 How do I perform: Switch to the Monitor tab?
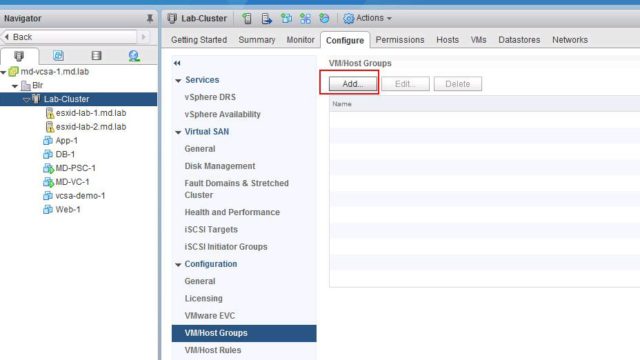point(300,40)
